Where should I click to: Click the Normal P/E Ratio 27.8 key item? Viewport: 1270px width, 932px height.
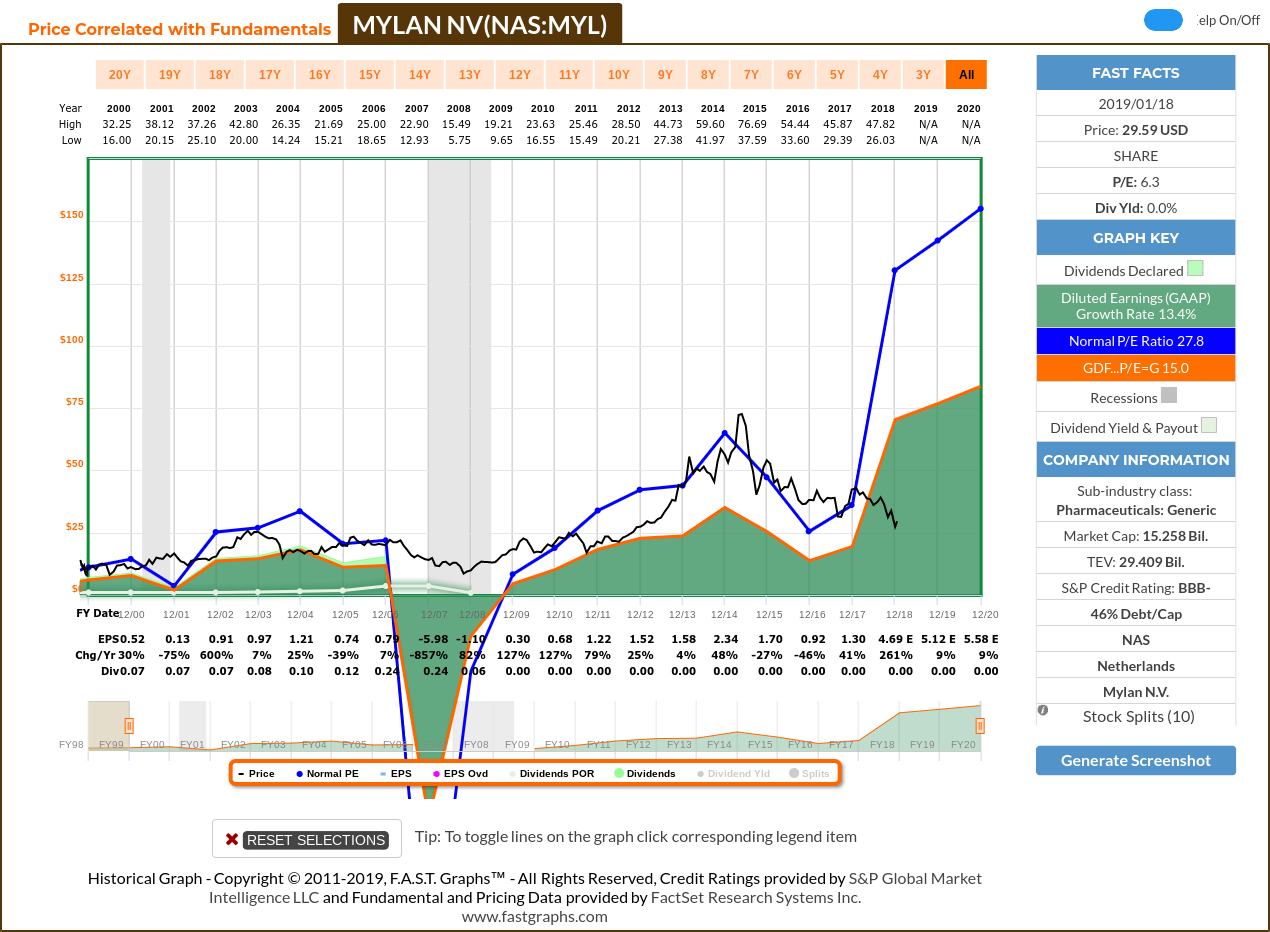(x=1136, y=340)
